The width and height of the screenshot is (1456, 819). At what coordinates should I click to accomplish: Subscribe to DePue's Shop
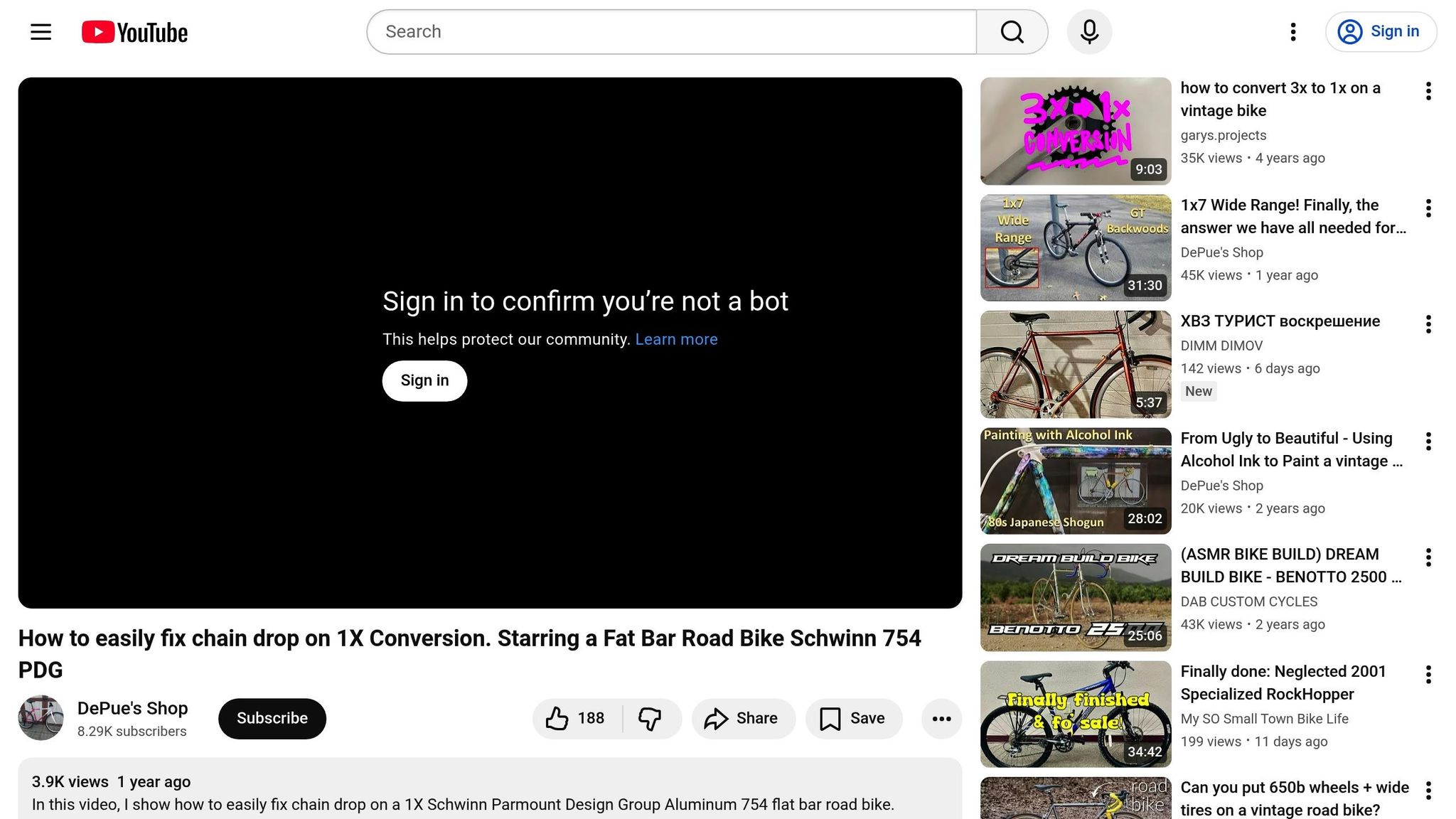(x=272, y=719)
